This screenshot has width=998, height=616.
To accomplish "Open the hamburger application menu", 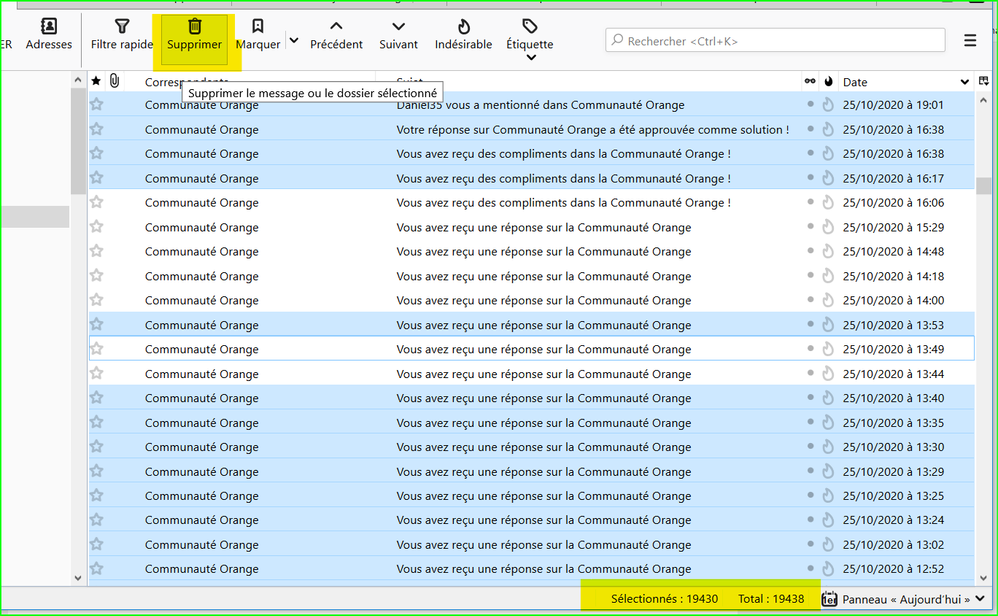I will pos(970,41).
